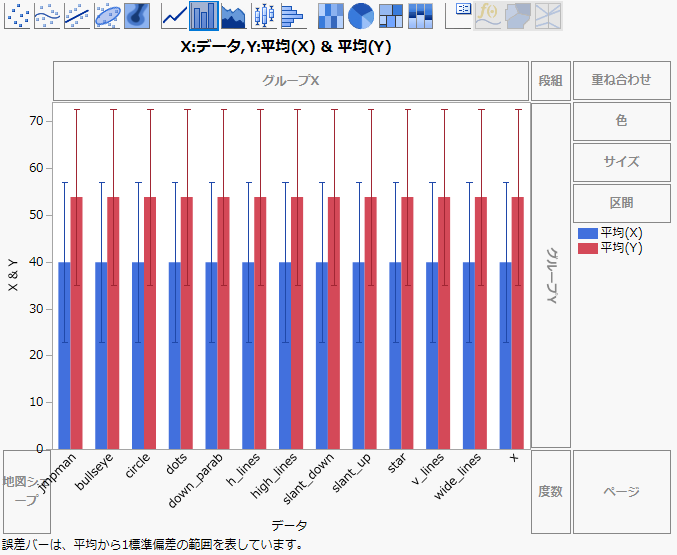677x555 pixels.
Task: Click the 色 role zone
Action: click(x=621, y=121)
